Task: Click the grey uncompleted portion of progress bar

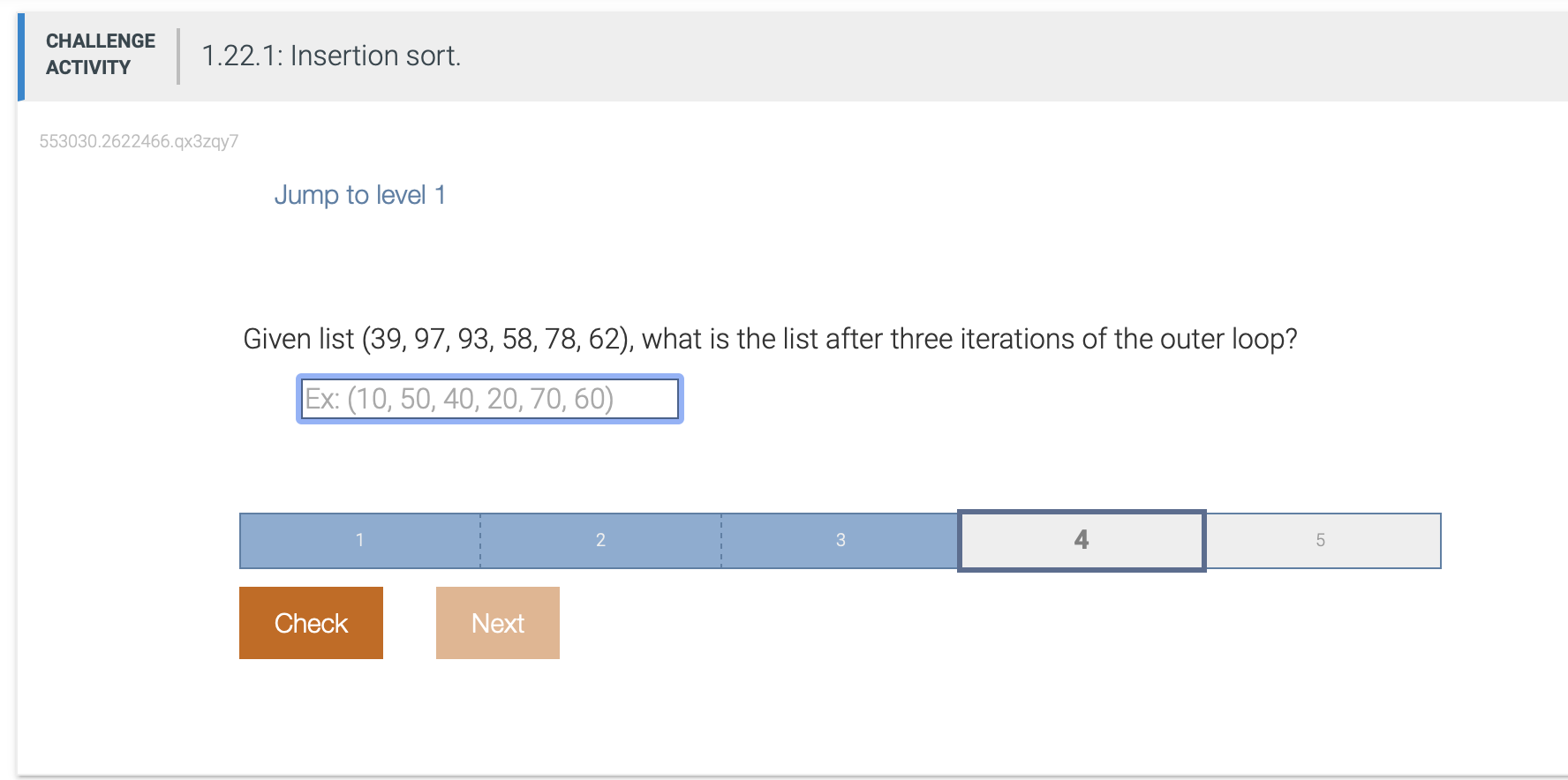Action: (1321, 540)
